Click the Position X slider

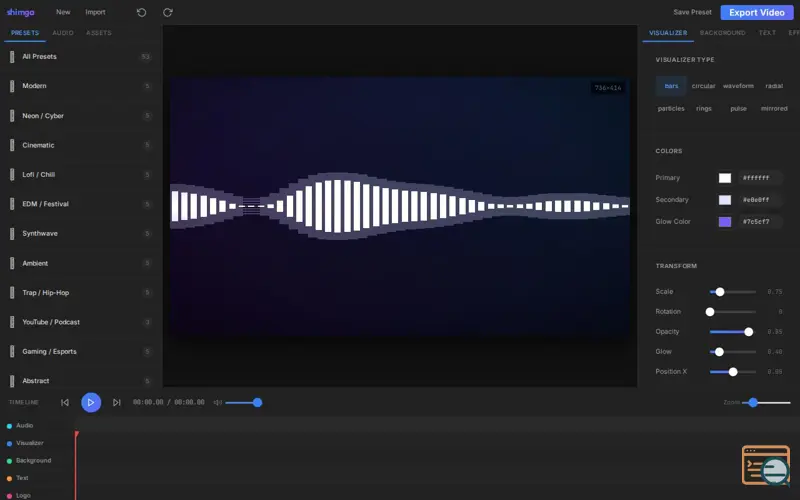pyautogui.click(x=733, y=372)
